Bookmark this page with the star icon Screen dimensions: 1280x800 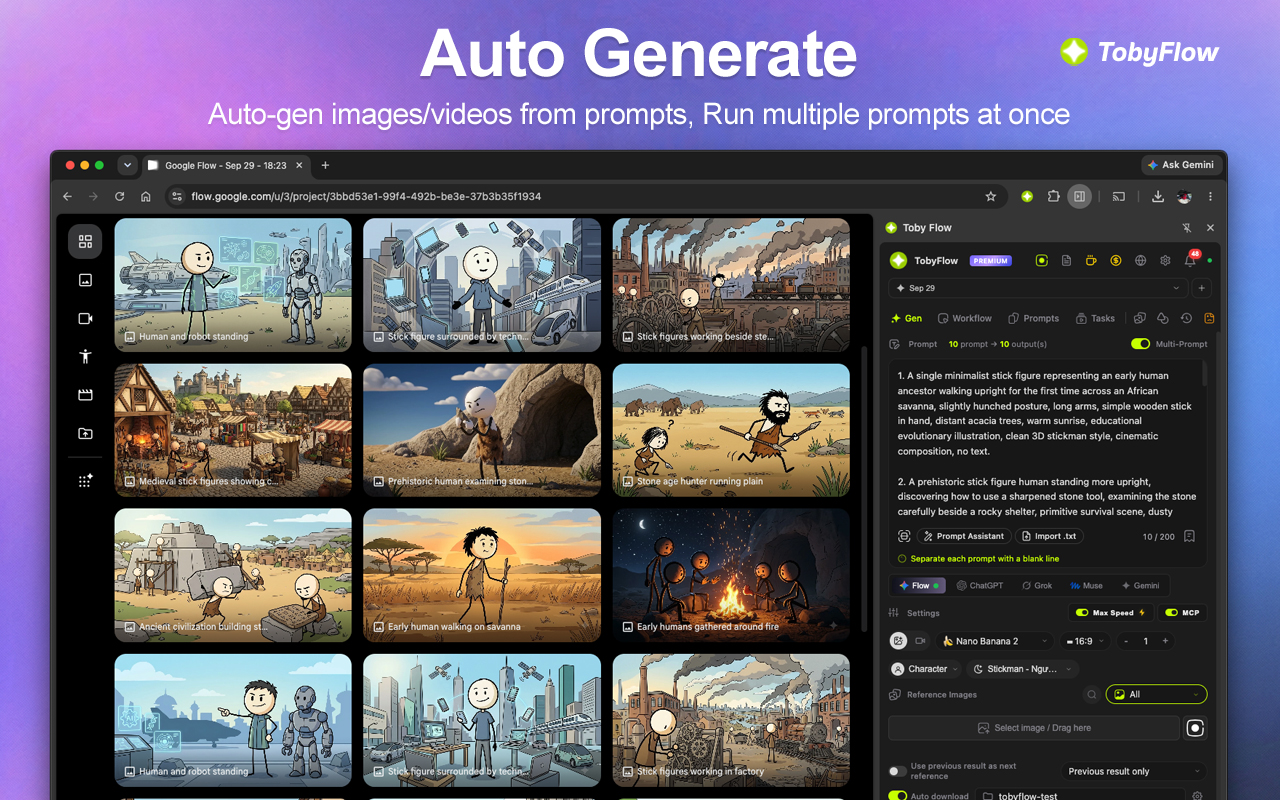click(x=991, y=197)
